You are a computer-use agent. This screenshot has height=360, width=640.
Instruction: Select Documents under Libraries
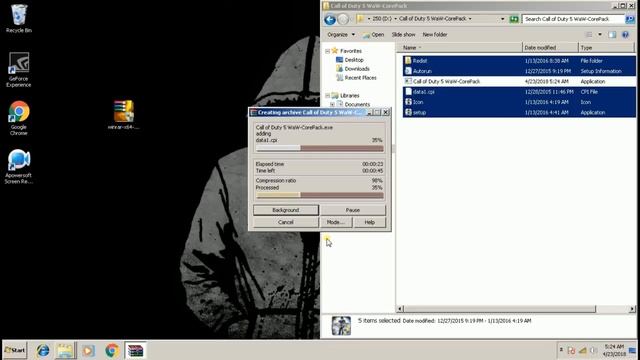tap(357, 104)
